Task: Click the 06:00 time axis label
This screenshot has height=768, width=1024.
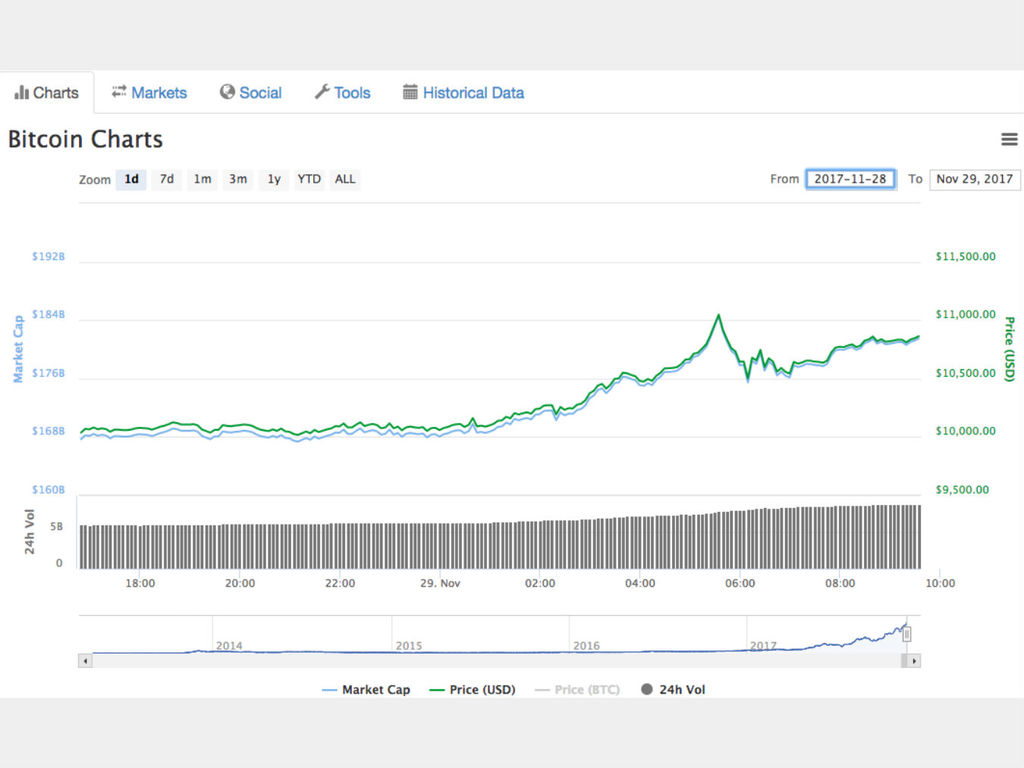Action: coord(740,583)
